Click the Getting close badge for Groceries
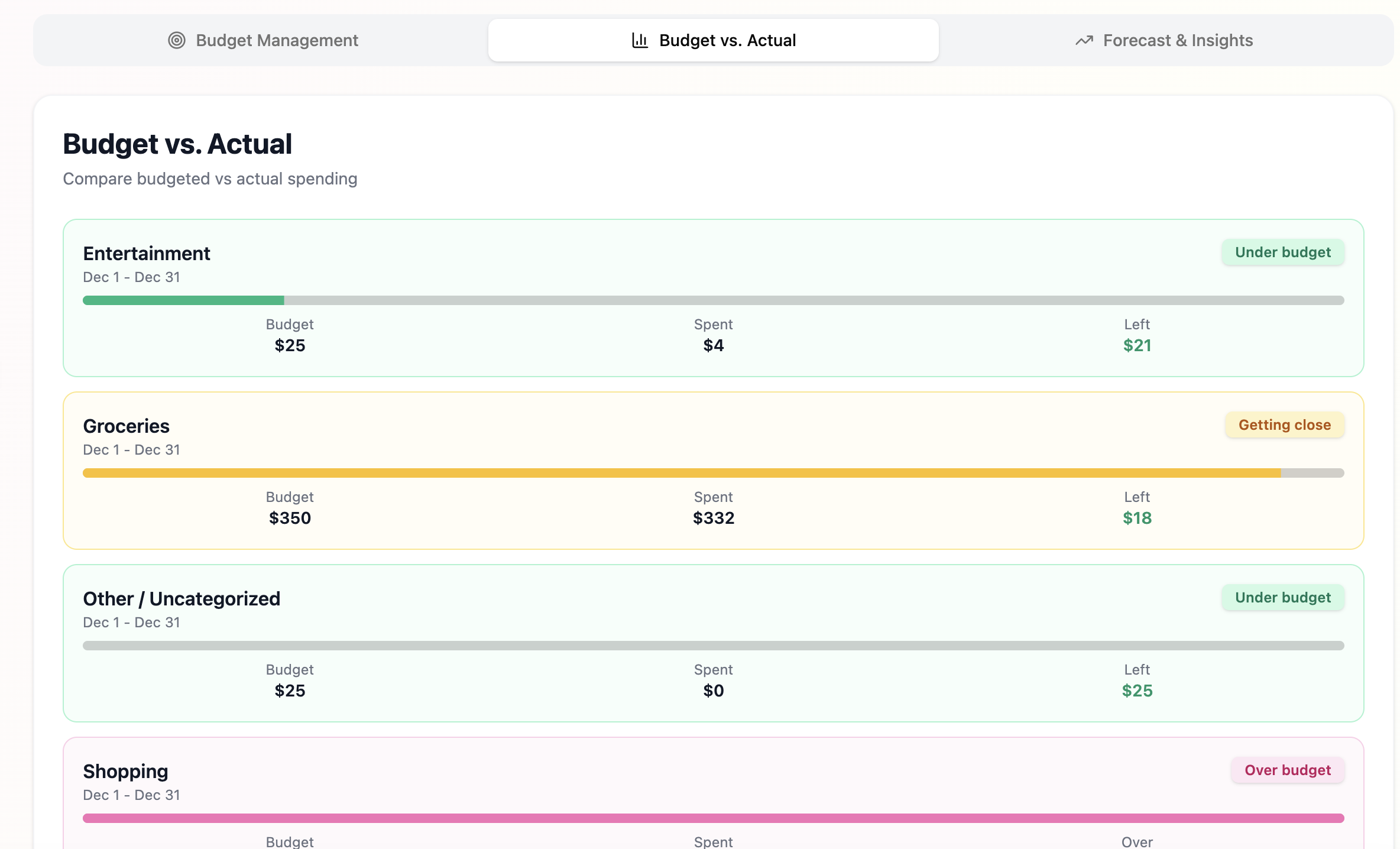Screen dimensions: 1400x849 click(x=1284, y=424)
